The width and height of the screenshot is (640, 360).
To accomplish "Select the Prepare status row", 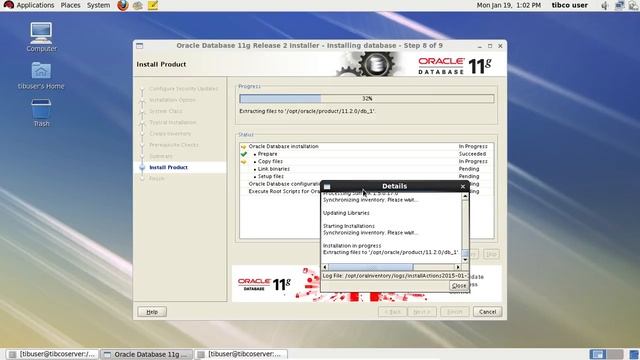I will 366,154.
